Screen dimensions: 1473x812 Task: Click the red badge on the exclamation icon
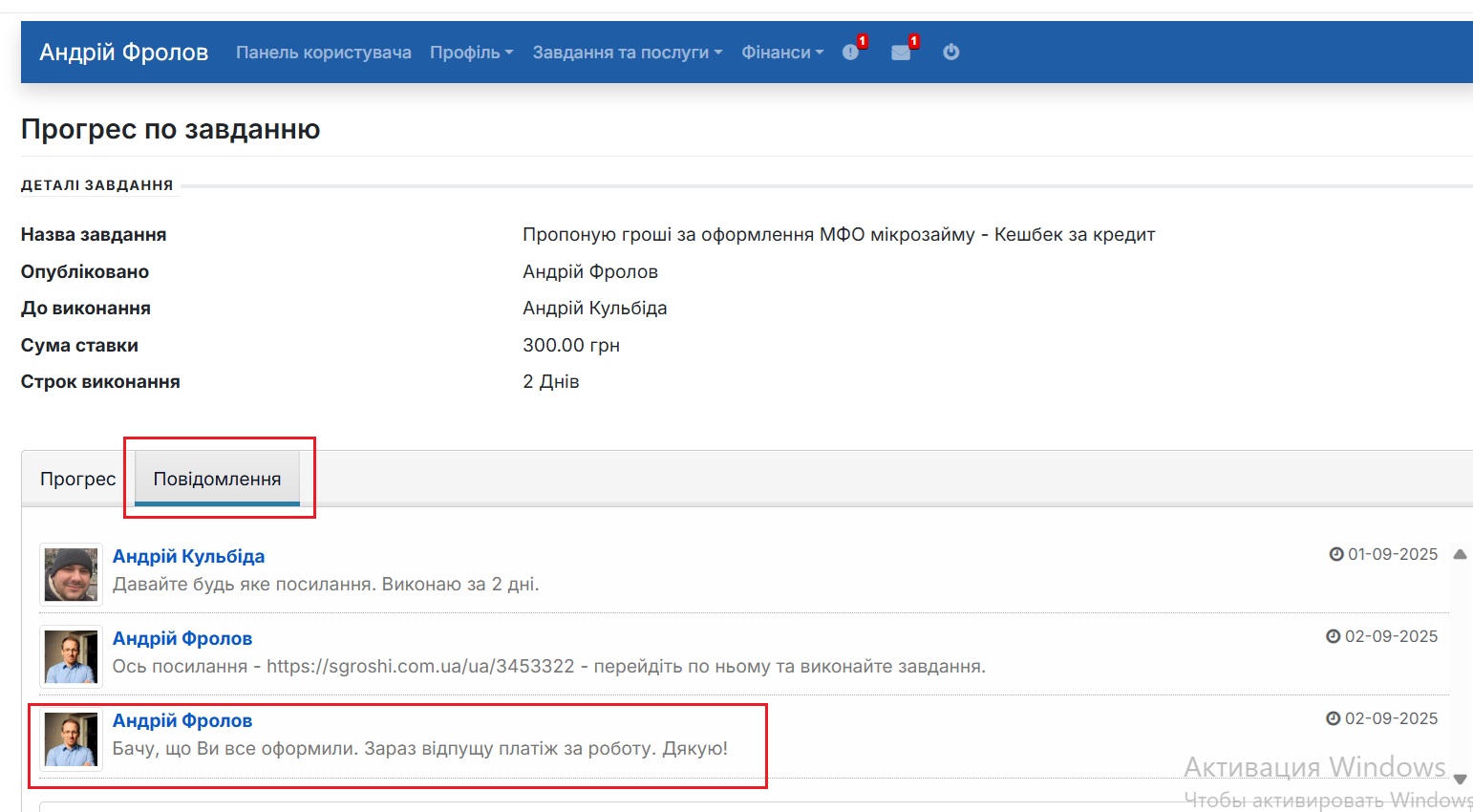coord(862,41)
